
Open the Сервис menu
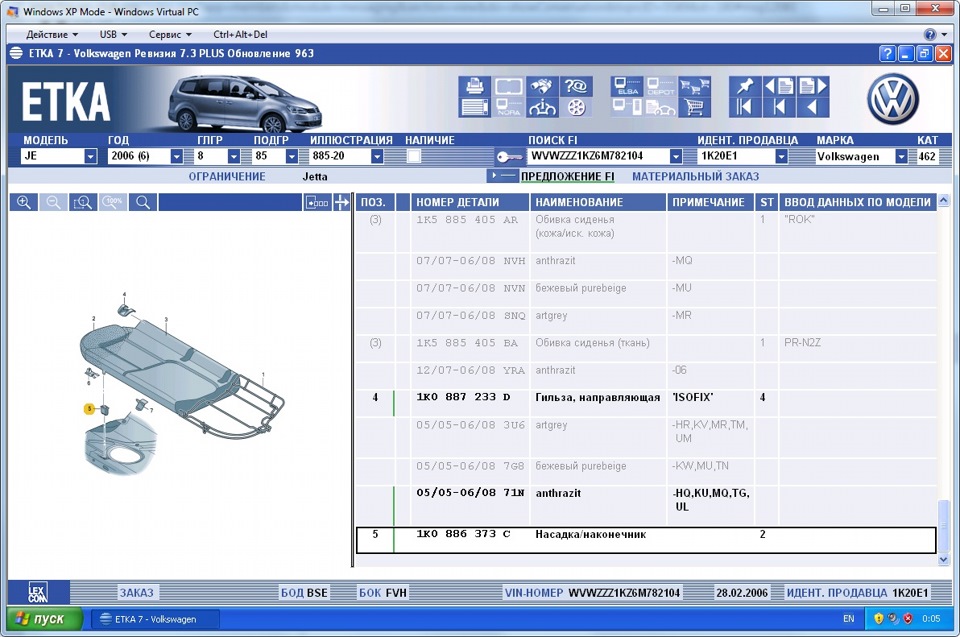click(x=170, y=34)
